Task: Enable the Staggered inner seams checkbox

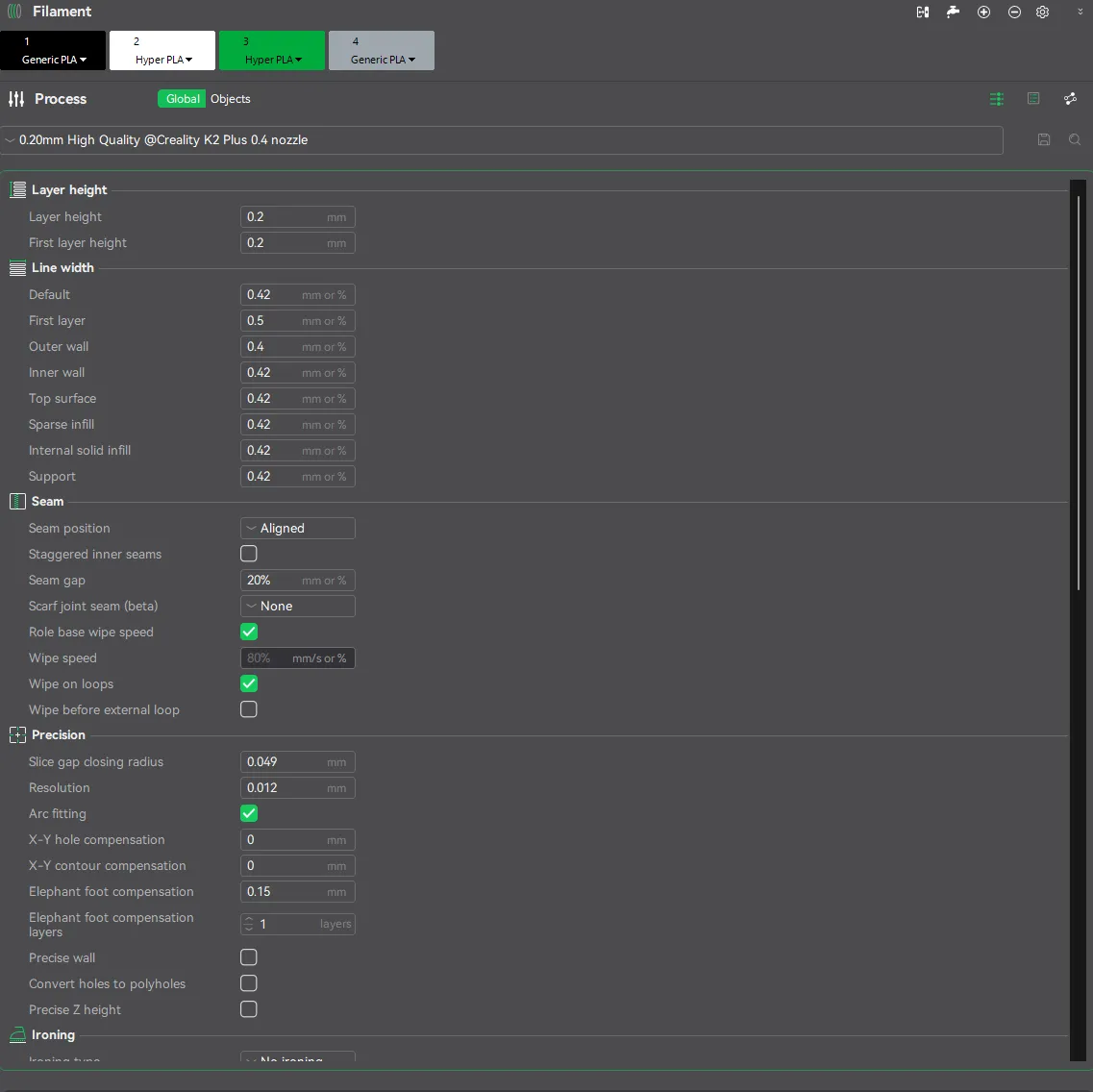Action: click(249, 554)
